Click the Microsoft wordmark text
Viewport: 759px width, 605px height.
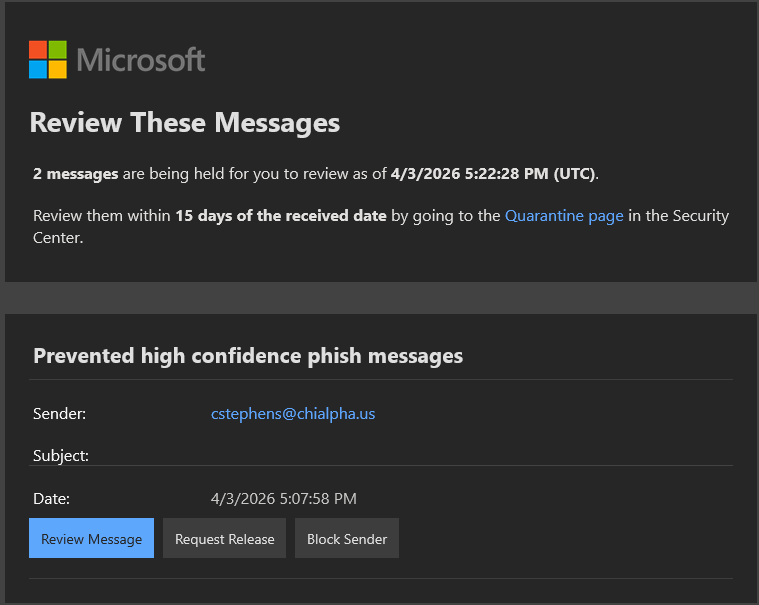[x=141, y=60]
